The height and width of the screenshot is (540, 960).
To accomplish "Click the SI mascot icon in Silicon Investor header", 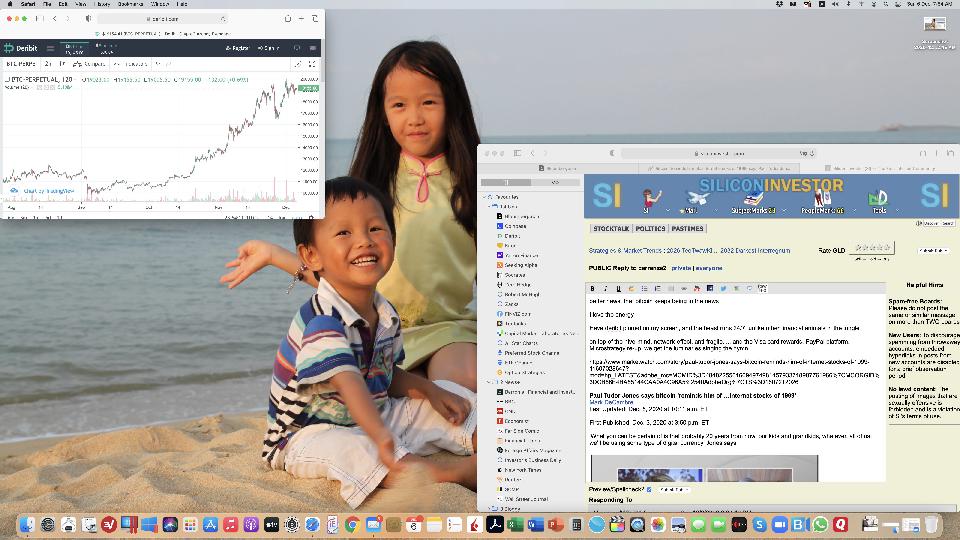I will click(651, 198).
